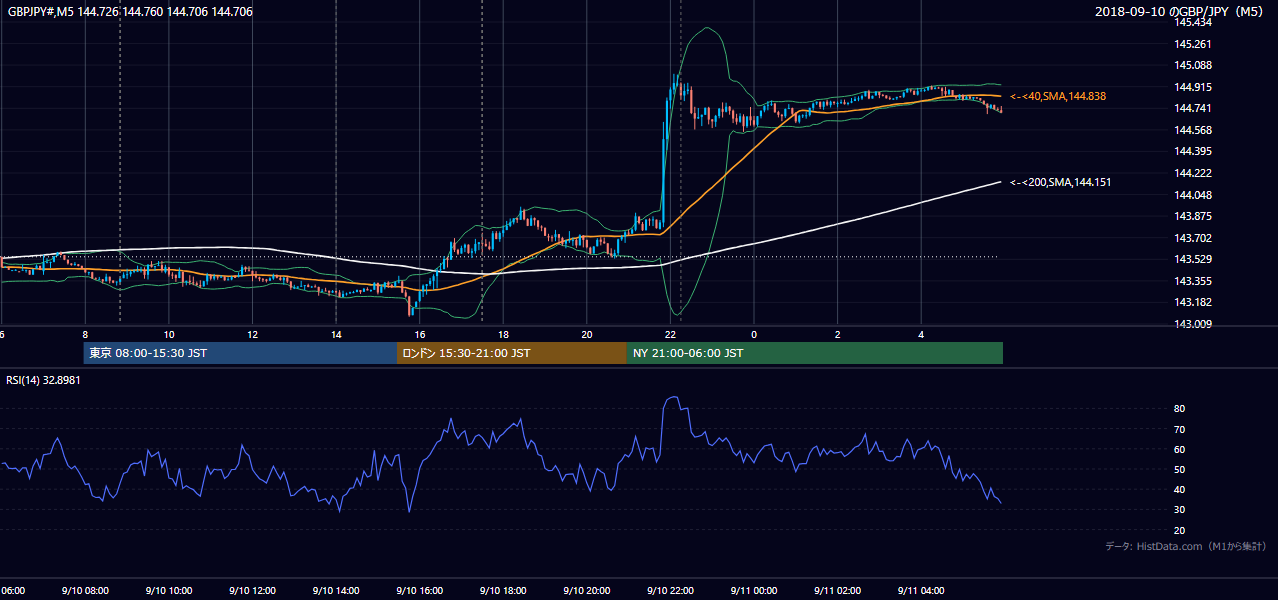Click RSI scale value 20 at bottom right

pyautogui.click(x=1180, y=530)
